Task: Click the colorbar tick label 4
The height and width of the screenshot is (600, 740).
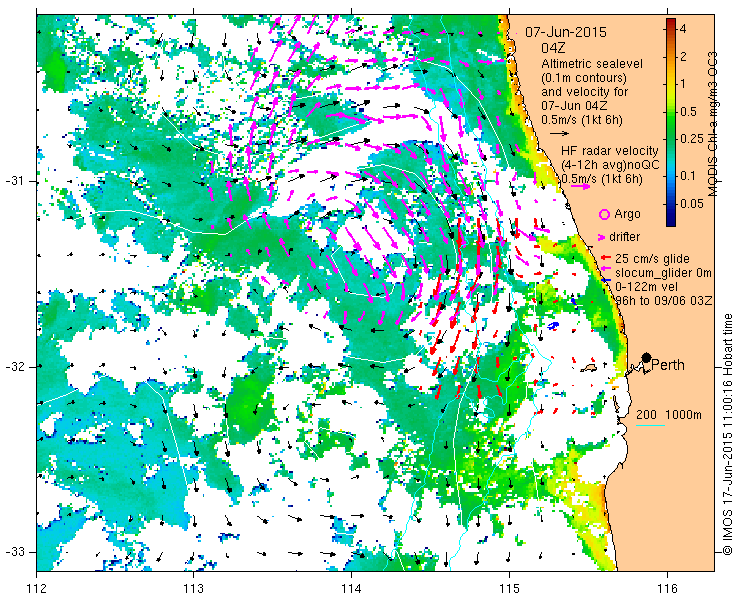Action: point(683,29)
